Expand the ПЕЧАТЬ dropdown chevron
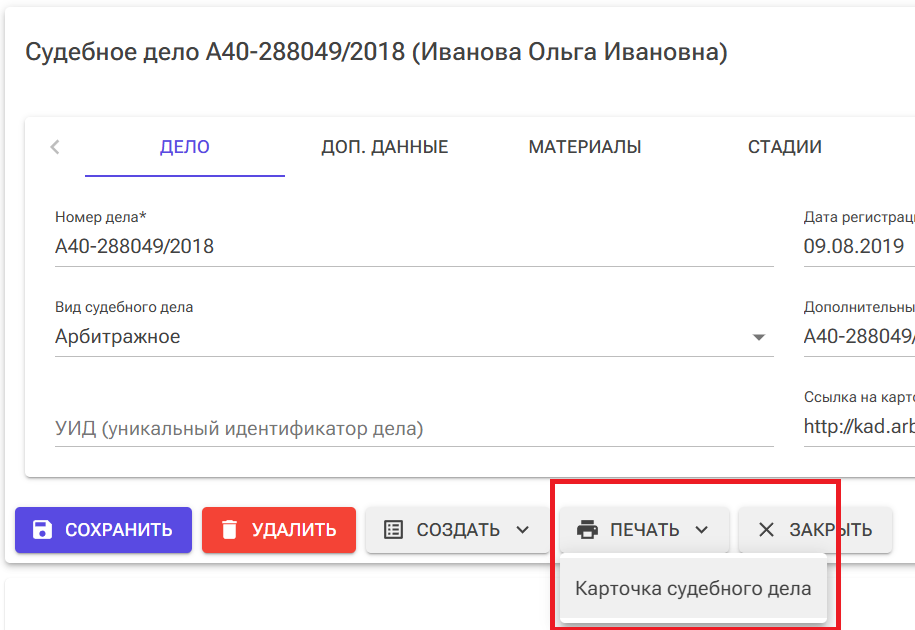The image size is (915, 630). (702, 530)
